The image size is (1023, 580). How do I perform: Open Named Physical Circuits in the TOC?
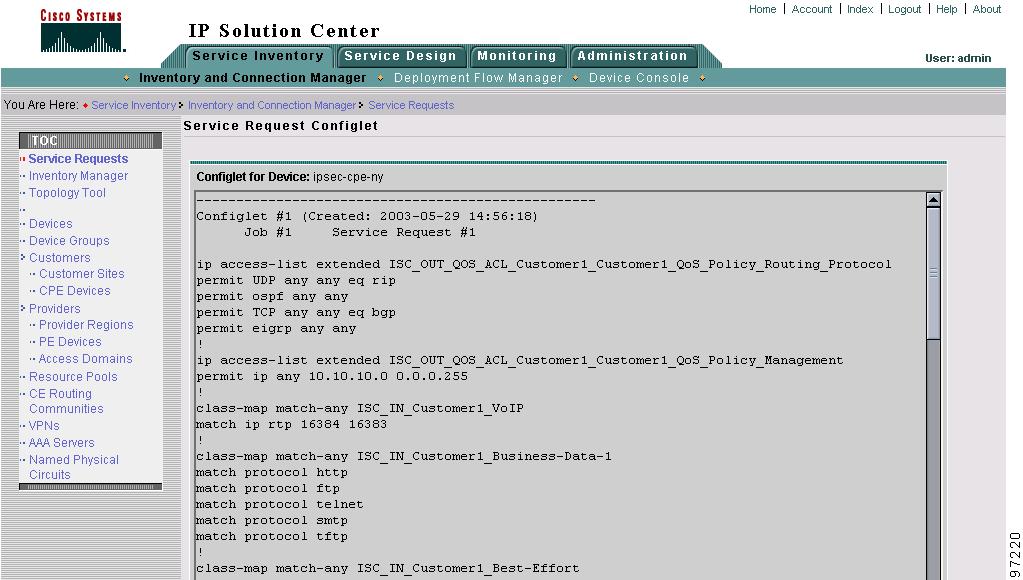74,467
